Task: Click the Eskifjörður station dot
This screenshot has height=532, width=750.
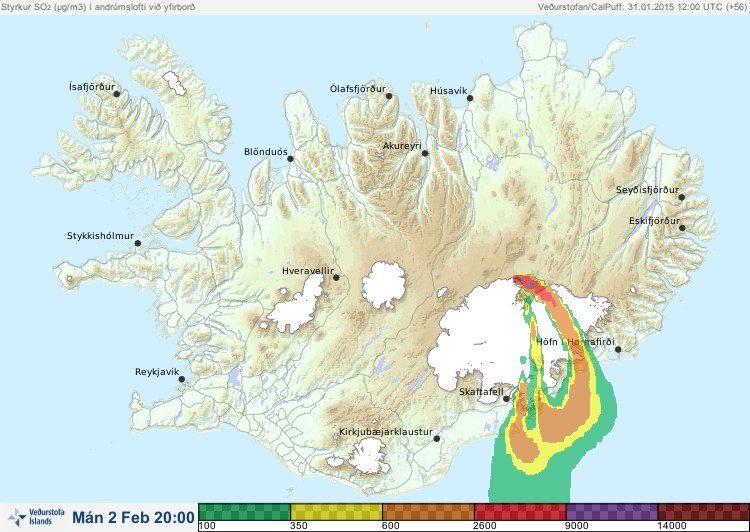Action: click(682, 228)
